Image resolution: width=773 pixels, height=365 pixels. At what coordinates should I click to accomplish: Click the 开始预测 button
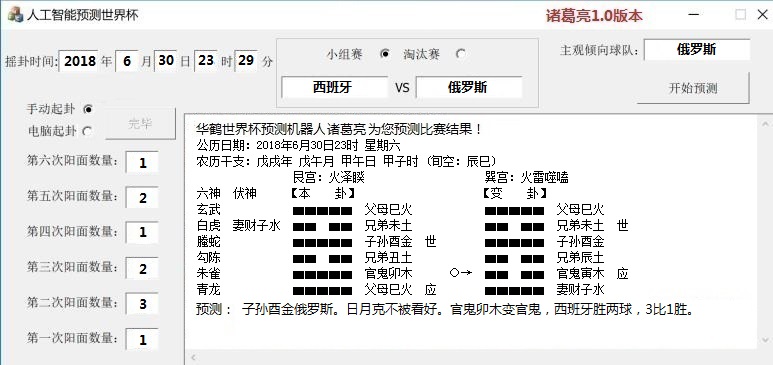[693, 88]
